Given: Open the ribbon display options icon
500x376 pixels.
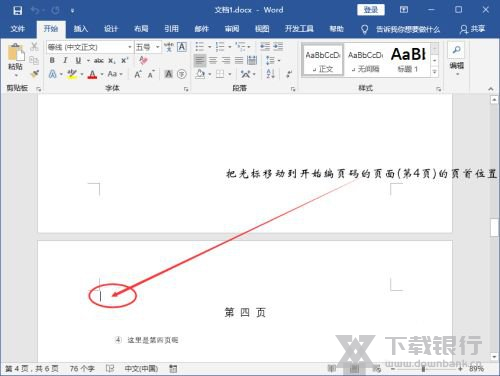Looking at the screenshot, I should (404, 10).
